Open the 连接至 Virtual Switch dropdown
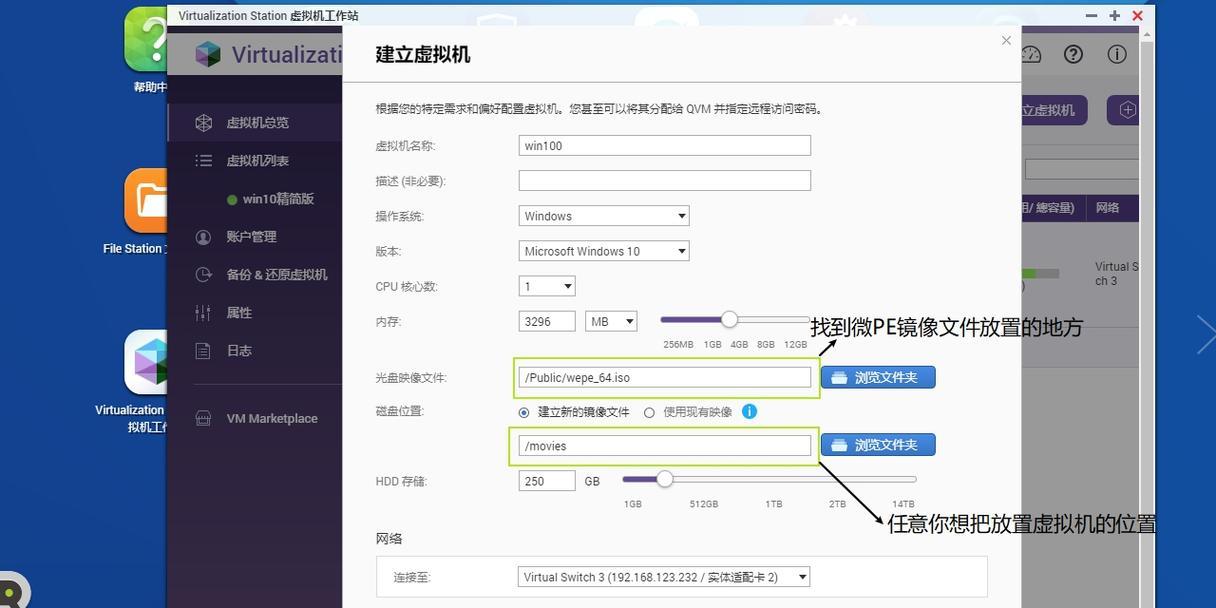 [664, 577]
